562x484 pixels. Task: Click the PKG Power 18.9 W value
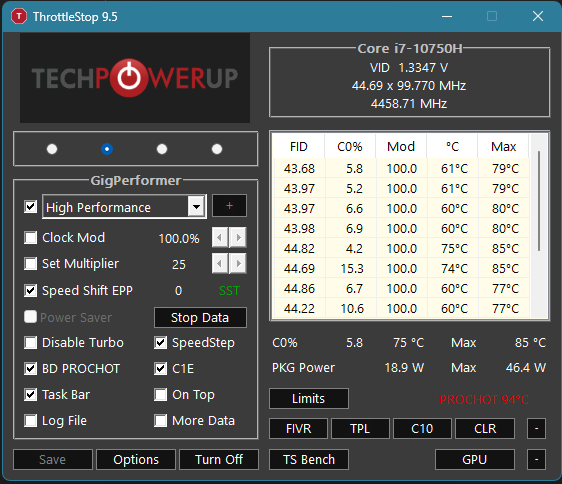[x=404, y=368]
